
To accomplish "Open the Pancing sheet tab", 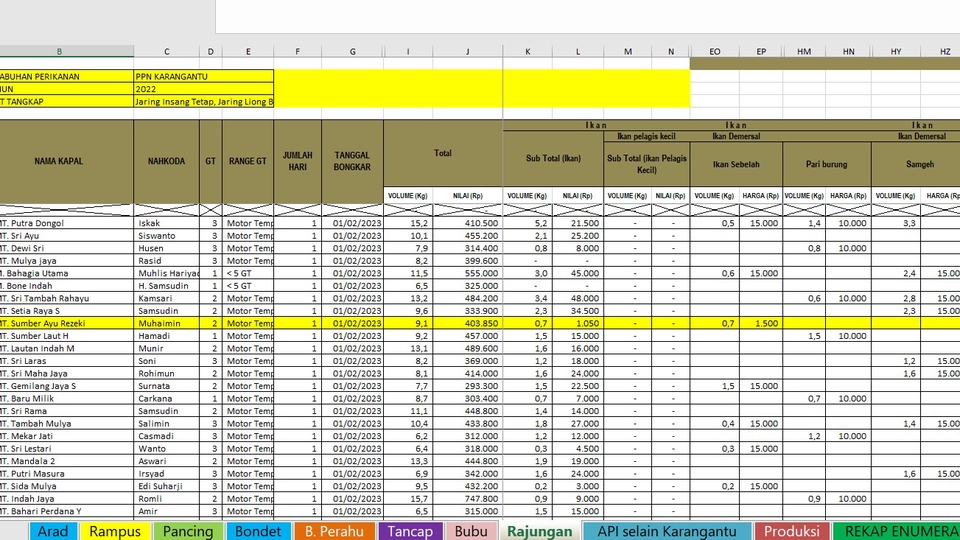I will tap(187, 531).
